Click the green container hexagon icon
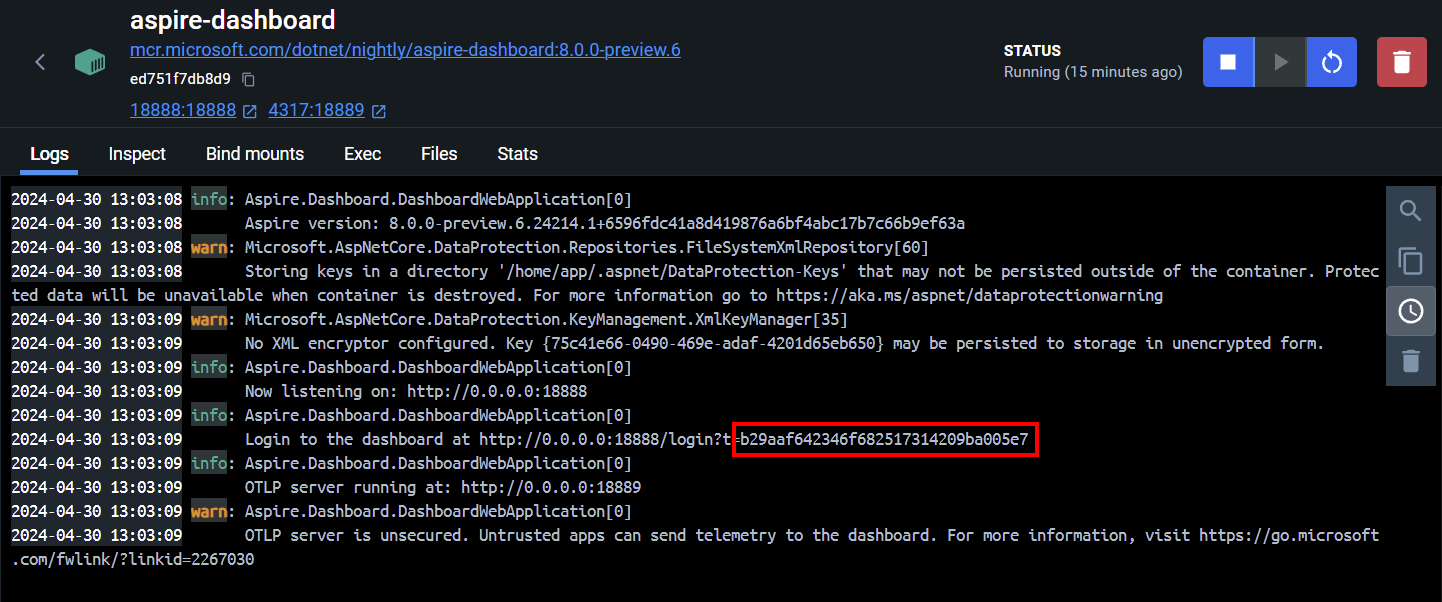 90,61
